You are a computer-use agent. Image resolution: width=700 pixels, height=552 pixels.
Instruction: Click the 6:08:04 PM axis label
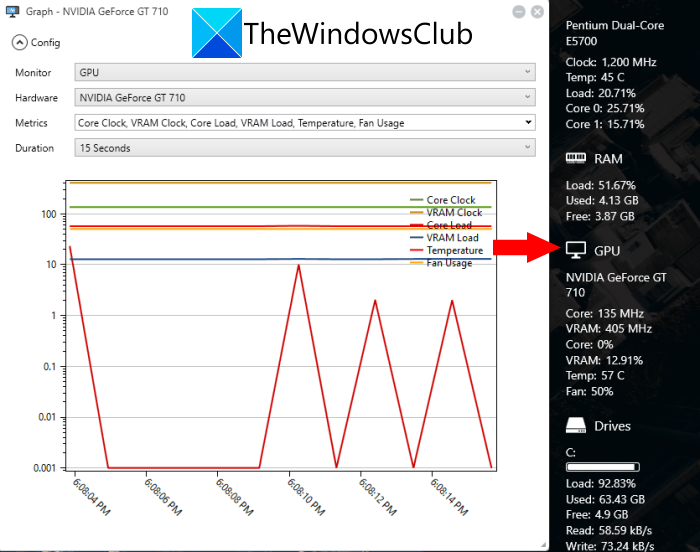[91, 497]
